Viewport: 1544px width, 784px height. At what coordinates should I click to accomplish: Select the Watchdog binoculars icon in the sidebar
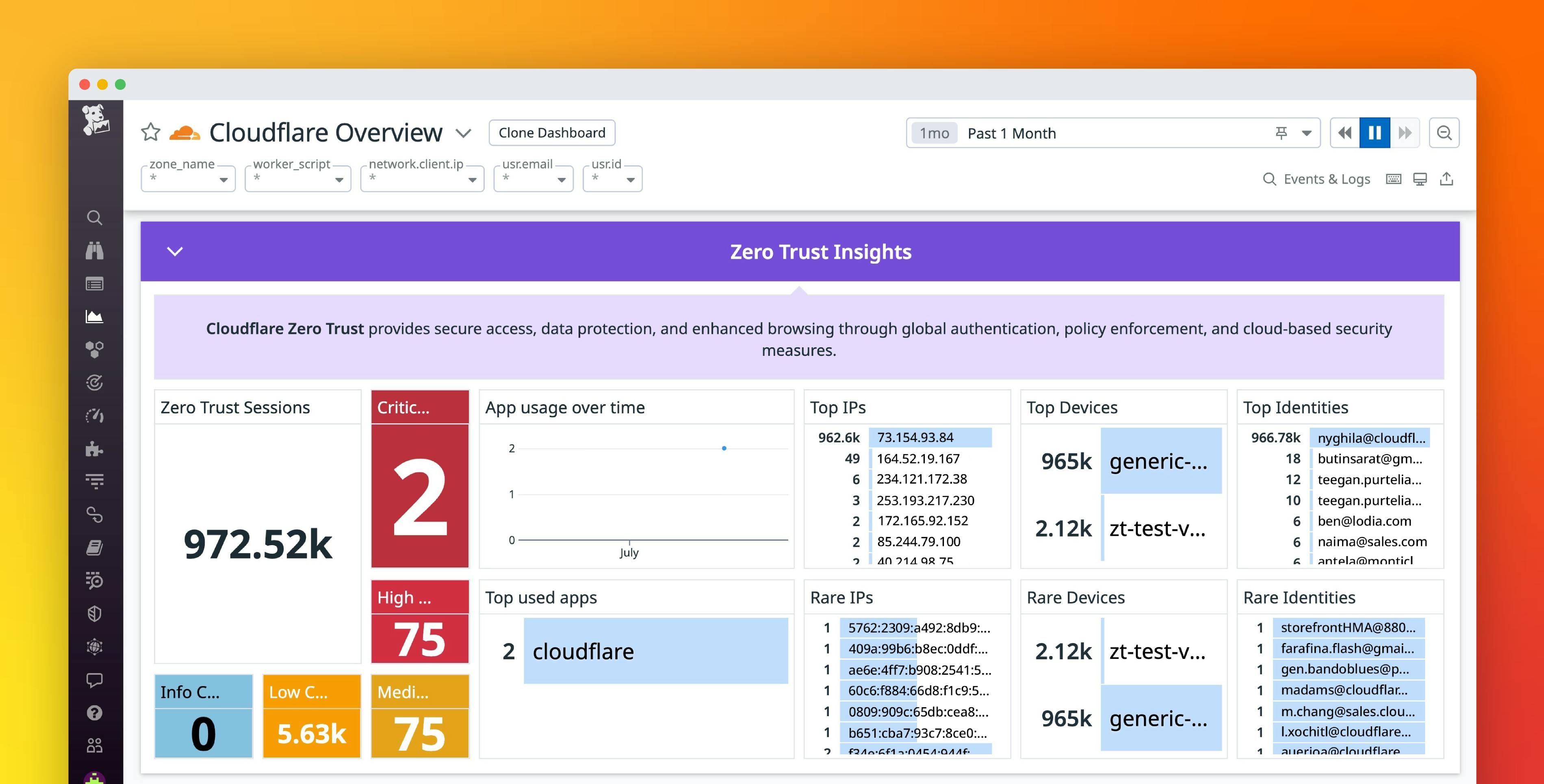[95, 251]
